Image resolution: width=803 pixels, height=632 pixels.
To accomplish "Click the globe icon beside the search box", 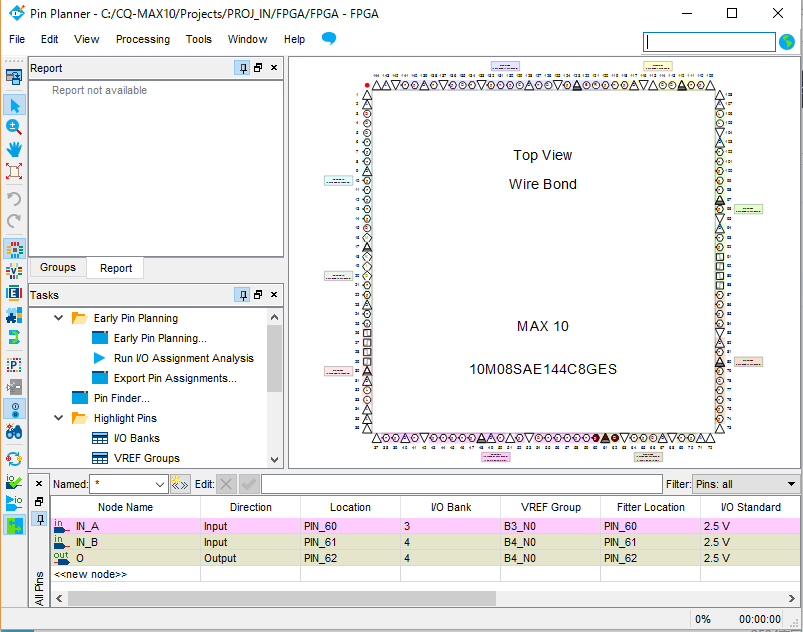I will [x=787, y=41].
